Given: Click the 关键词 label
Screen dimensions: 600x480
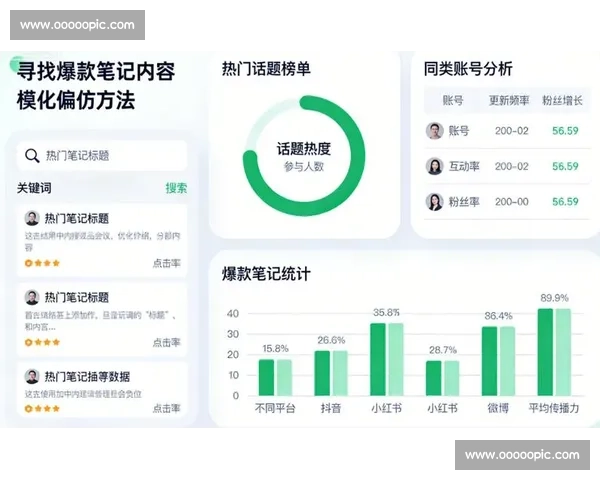Looking at the screenshot, I should click(x=34, y=188).
